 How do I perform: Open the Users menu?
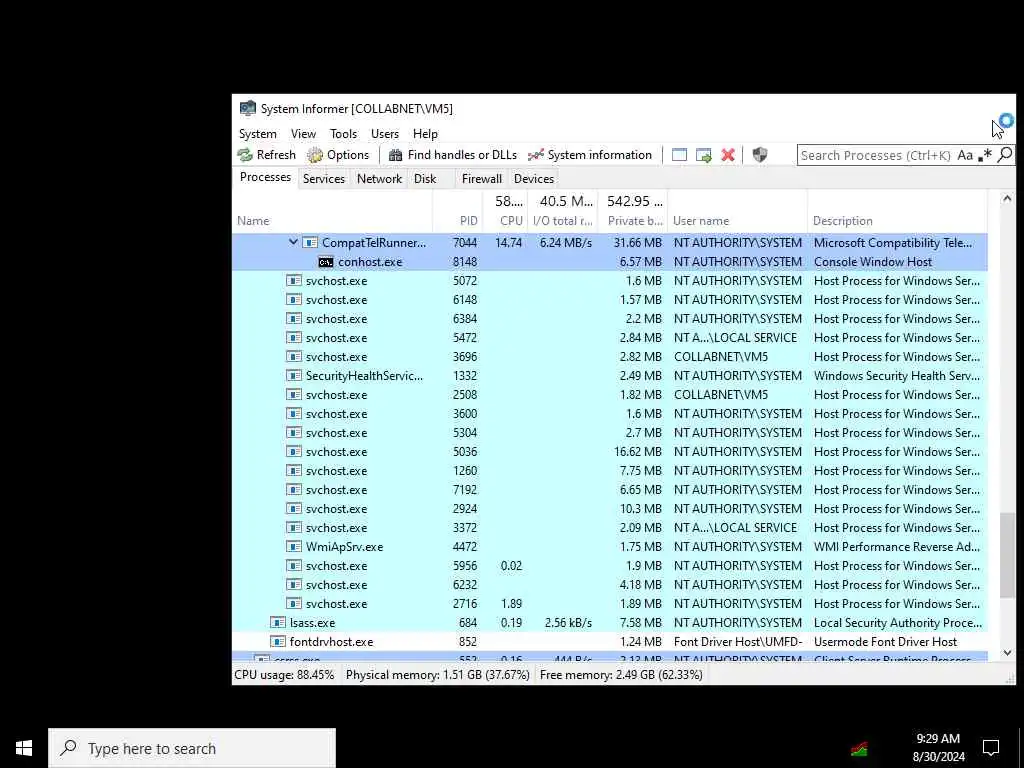pyautogui.click(x=385, y=134)
